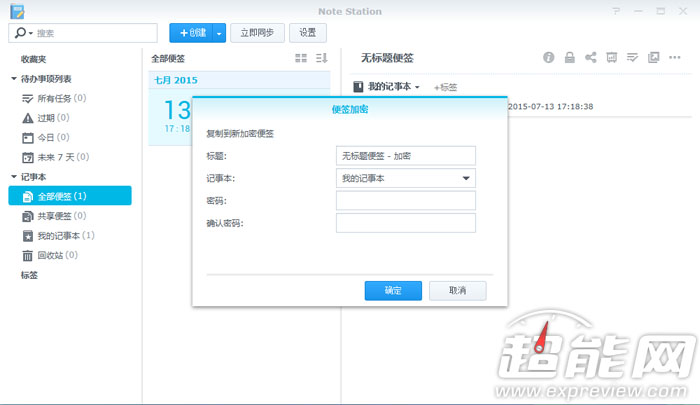This screenshot has height=405, width=700.
Task: Open the Create button dropdown arrow
Action: click(219, 33)
